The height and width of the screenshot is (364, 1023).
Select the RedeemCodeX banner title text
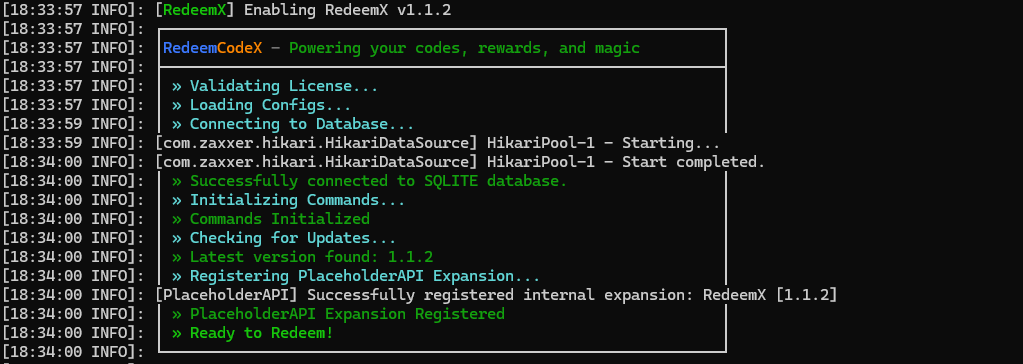click(213, 48)
